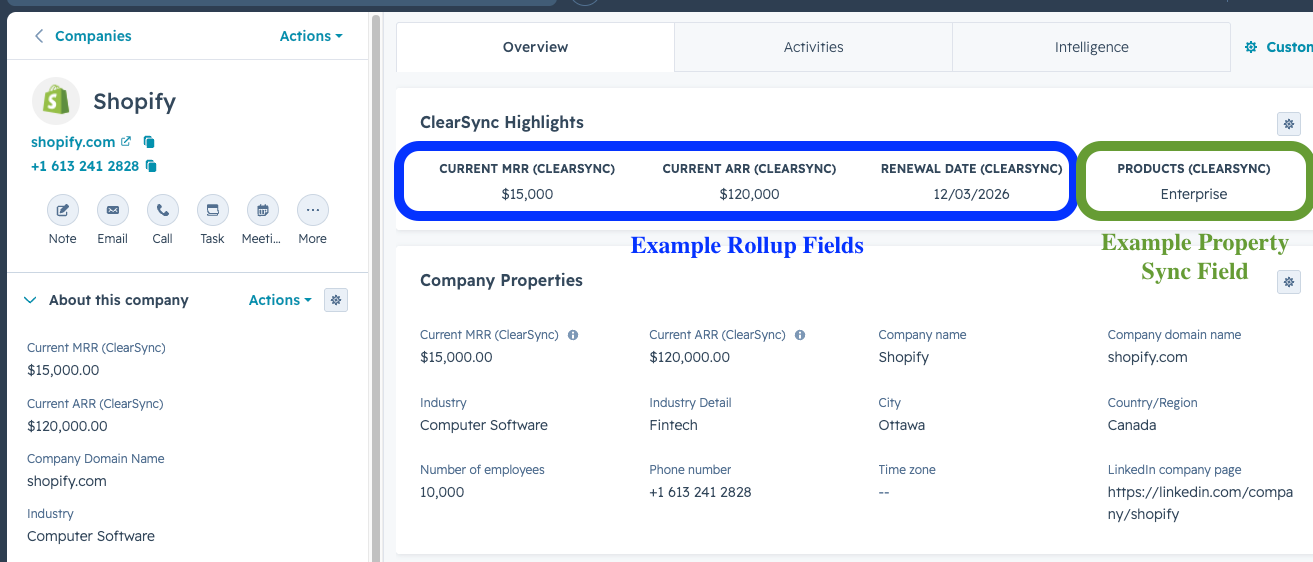Click the City value Ottawa
Viewport: 1313px width, 562px height.
coord(902,425)
